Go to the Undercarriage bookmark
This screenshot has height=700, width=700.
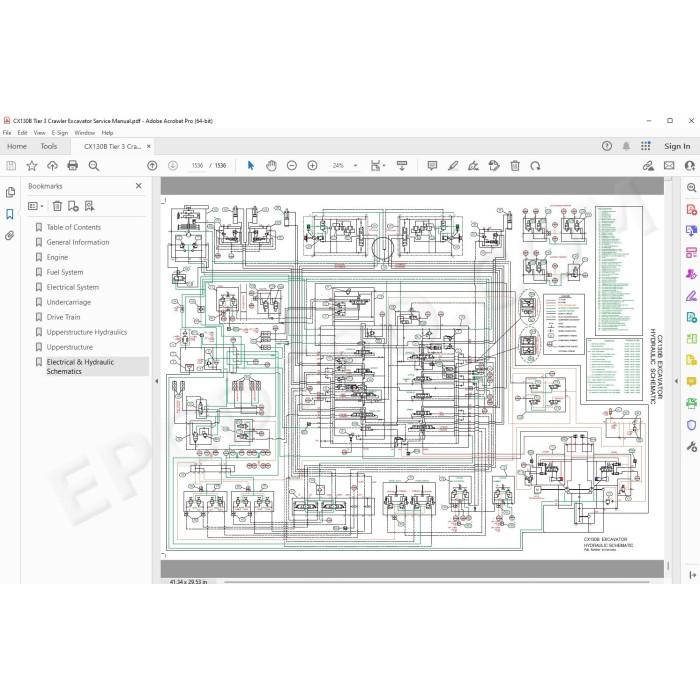coord(69,302)
